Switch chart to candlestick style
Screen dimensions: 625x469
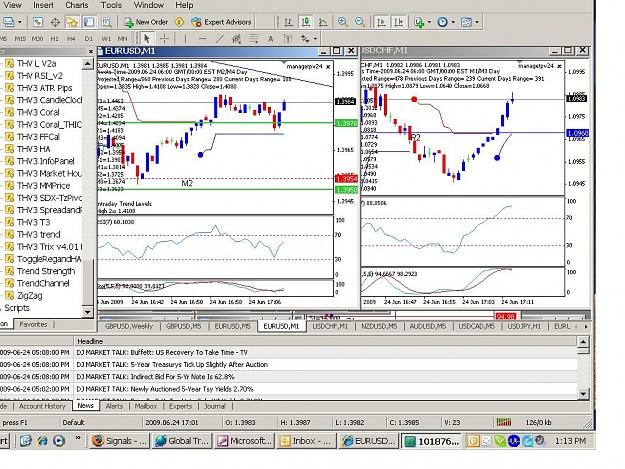pos(306,22)
